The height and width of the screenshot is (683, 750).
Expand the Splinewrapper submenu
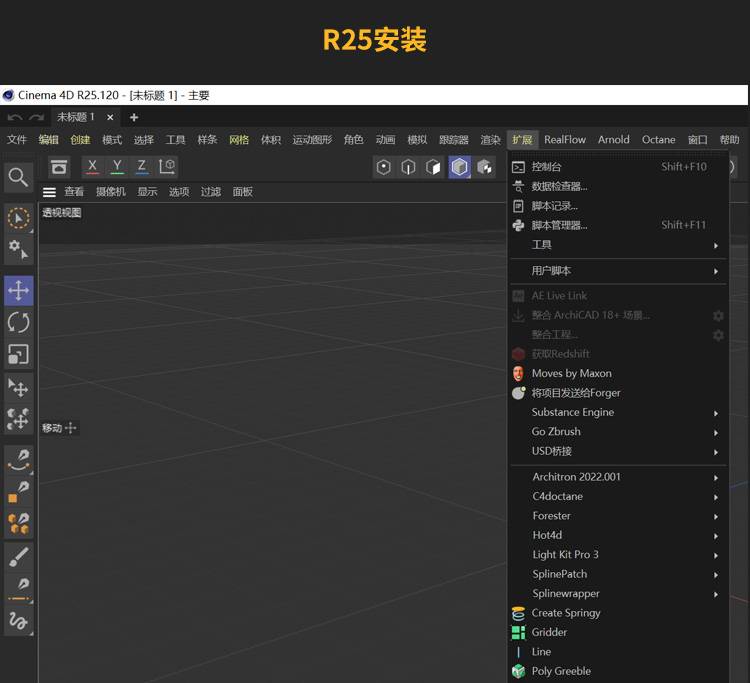tap(618, 594)
